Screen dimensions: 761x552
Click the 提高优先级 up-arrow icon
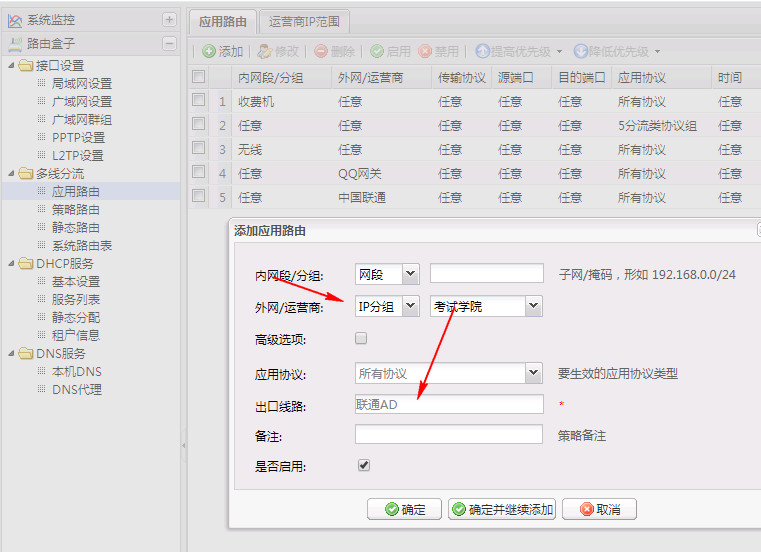pyautogui.click(x=482, y=51)
